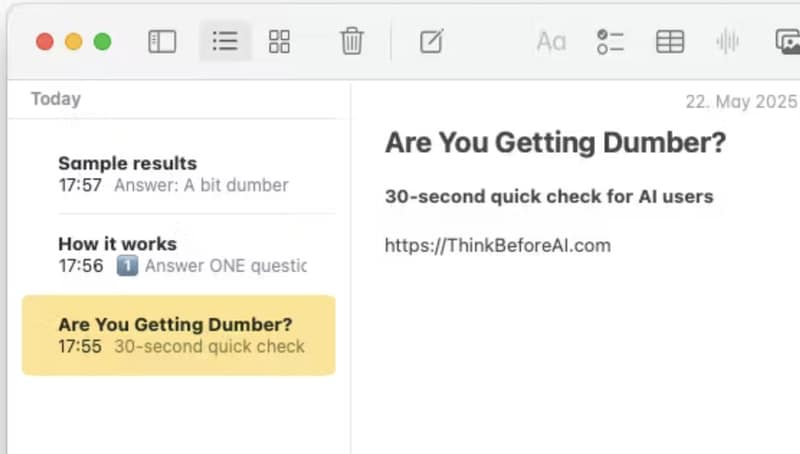Select the How it works note

[x=179, y=255]
